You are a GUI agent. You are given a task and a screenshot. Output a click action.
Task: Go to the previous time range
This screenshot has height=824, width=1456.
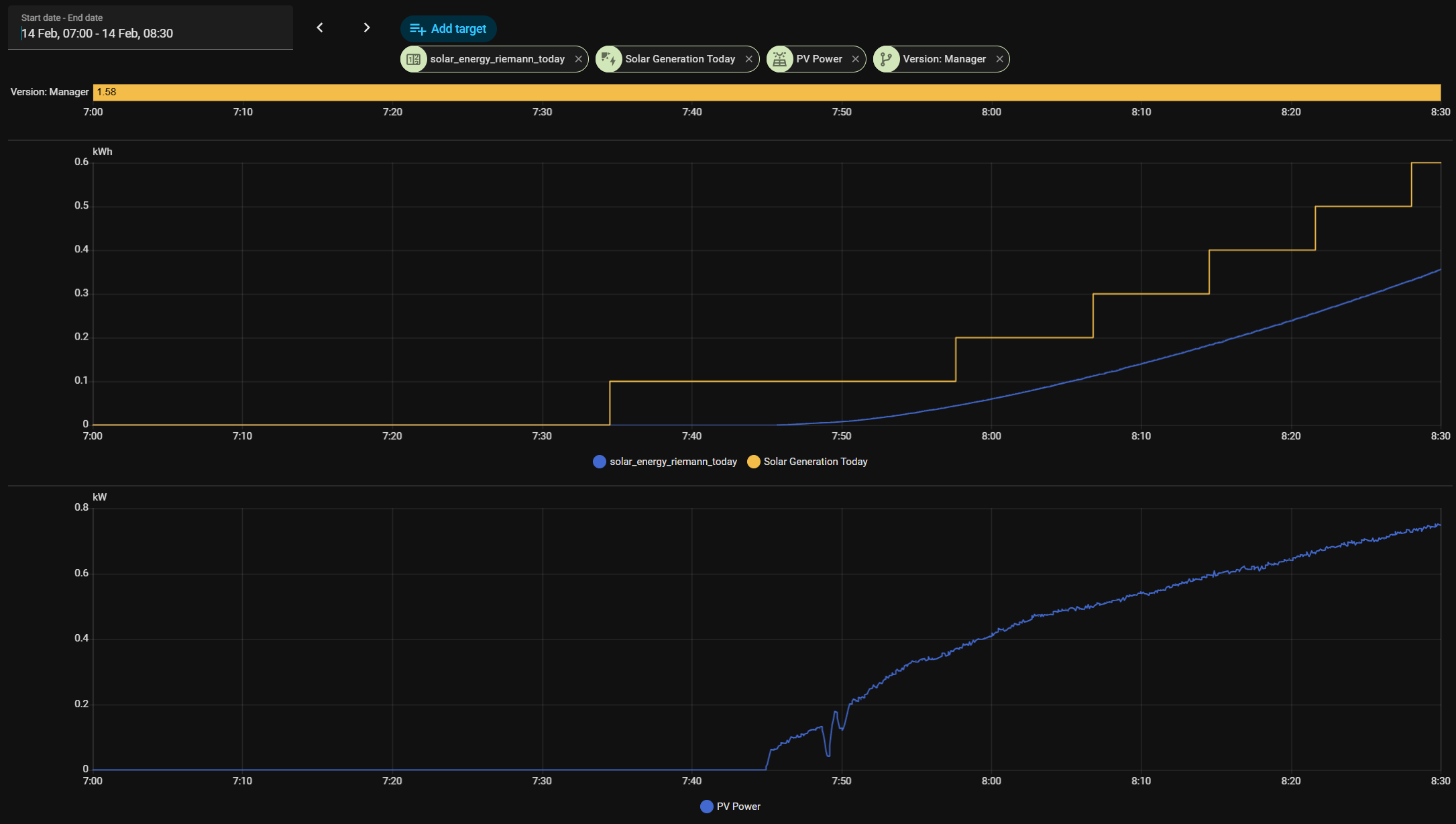pos(320,28)
